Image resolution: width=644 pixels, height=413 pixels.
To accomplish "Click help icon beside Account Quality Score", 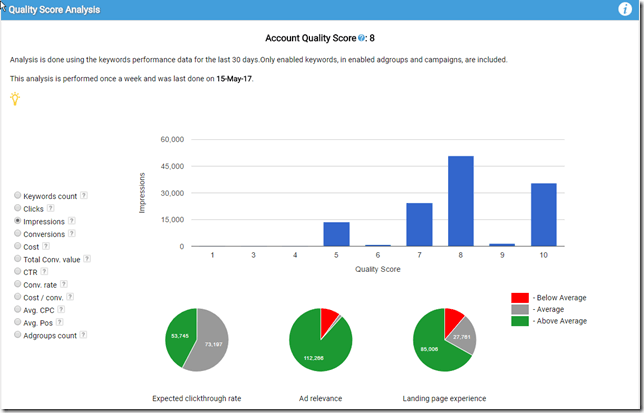I will [x=362, y=39].
